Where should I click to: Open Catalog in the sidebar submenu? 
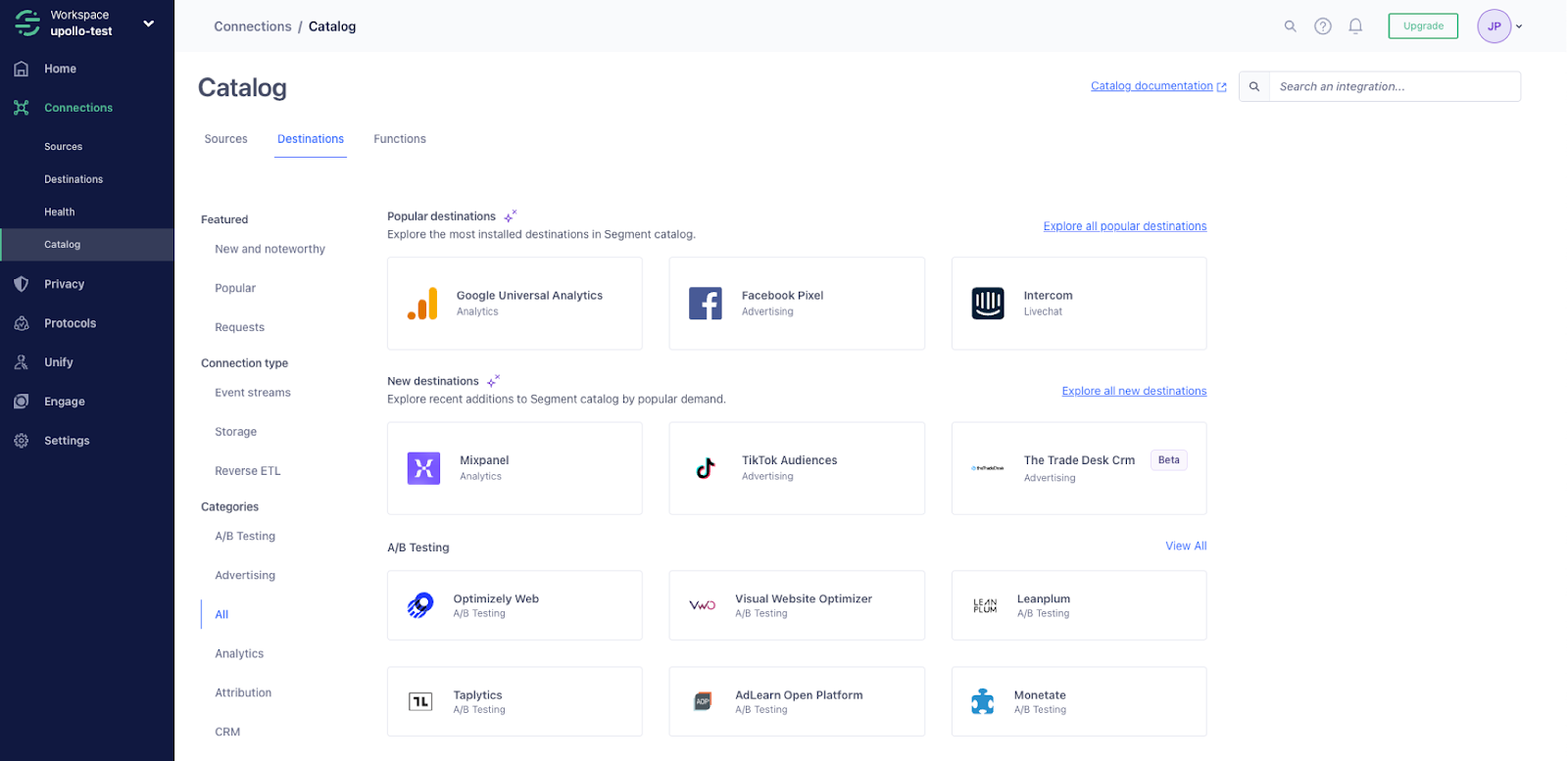click(x=87, y=245)
